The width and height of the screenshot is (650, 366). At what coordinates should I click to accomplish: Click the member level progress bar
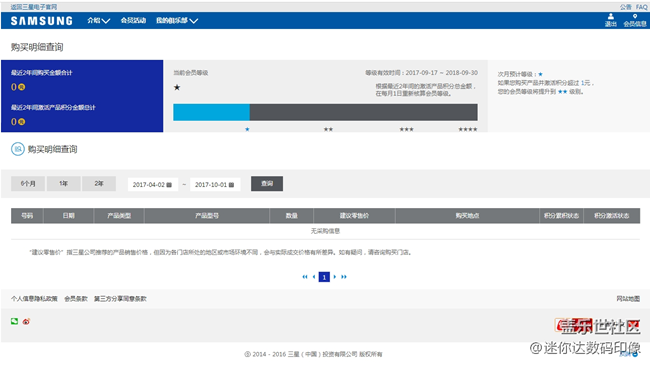point(325,112)
